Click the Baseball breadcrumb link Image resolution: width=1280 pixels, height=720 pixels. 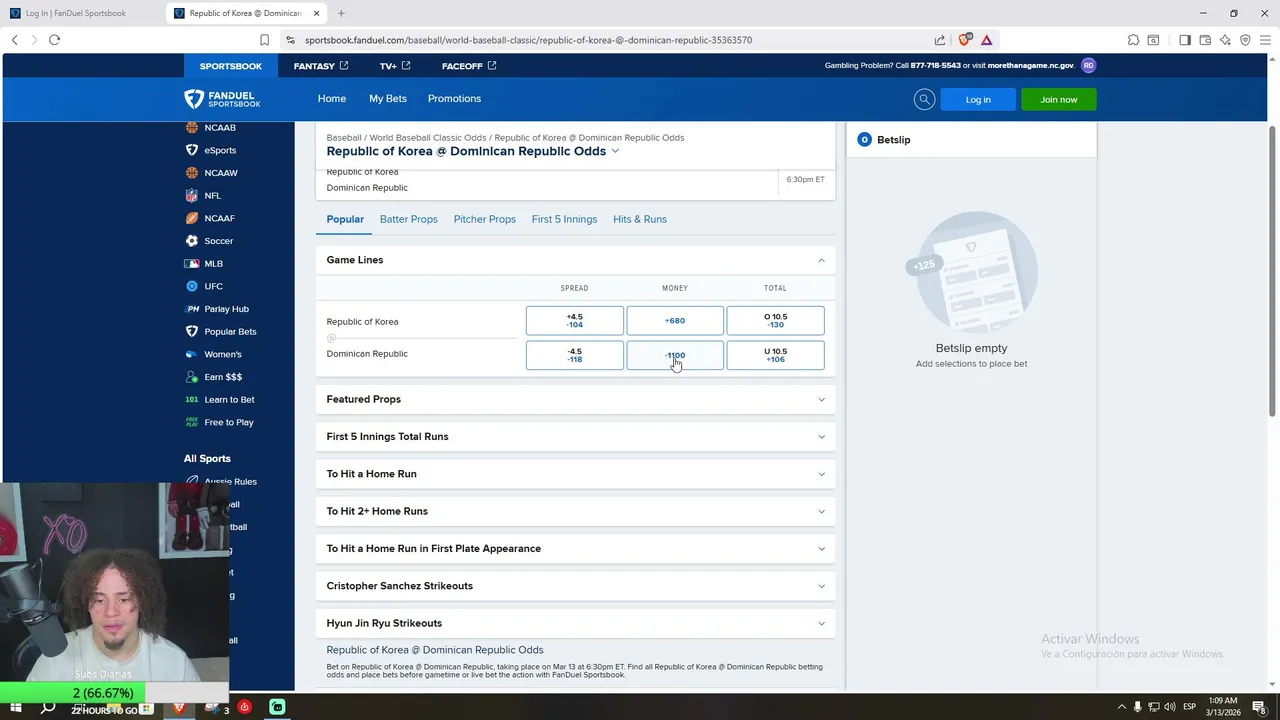(x=344, y=138)
